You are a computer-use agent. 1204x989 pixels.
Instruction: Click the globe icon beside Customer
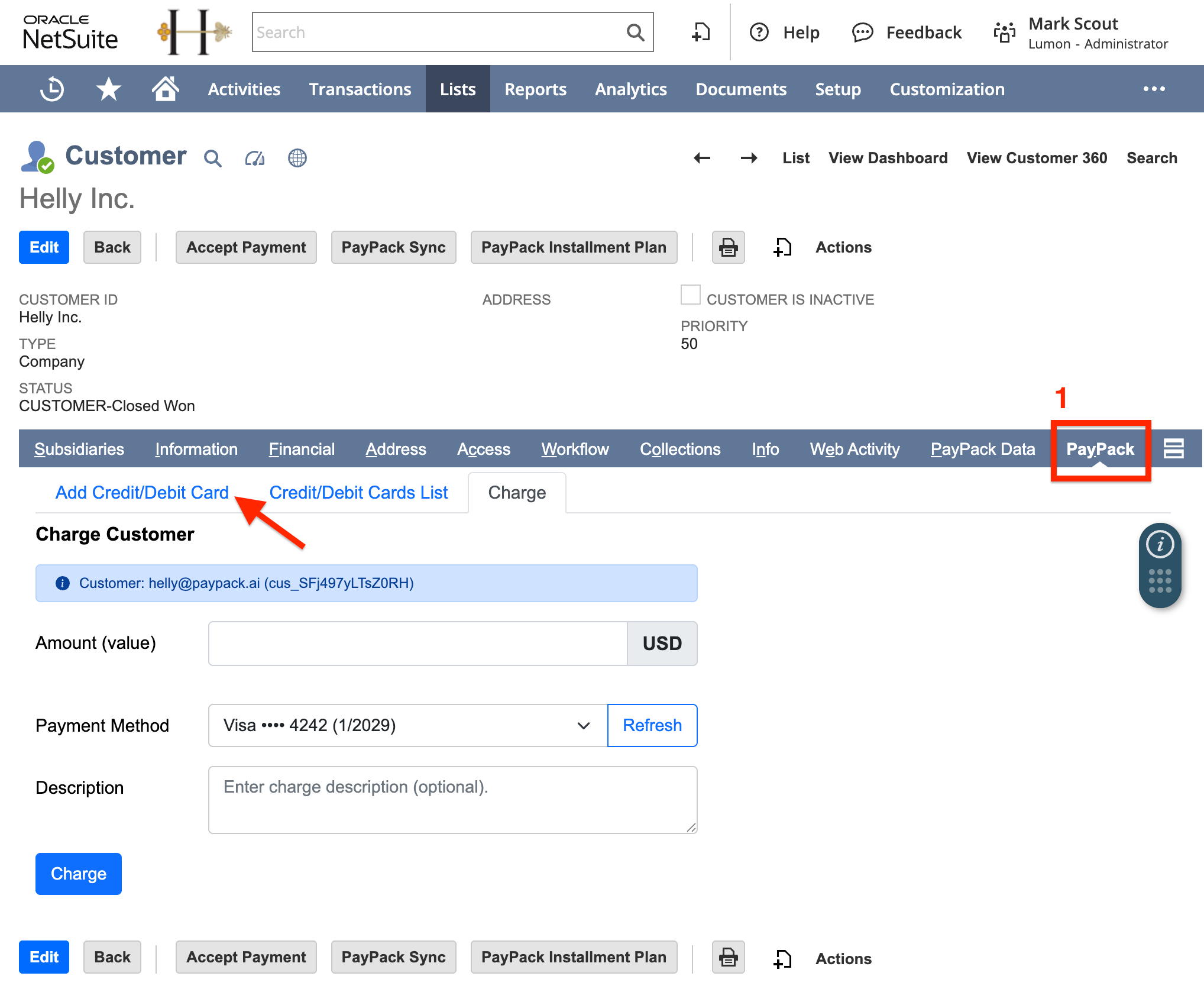tap(297, 158)
